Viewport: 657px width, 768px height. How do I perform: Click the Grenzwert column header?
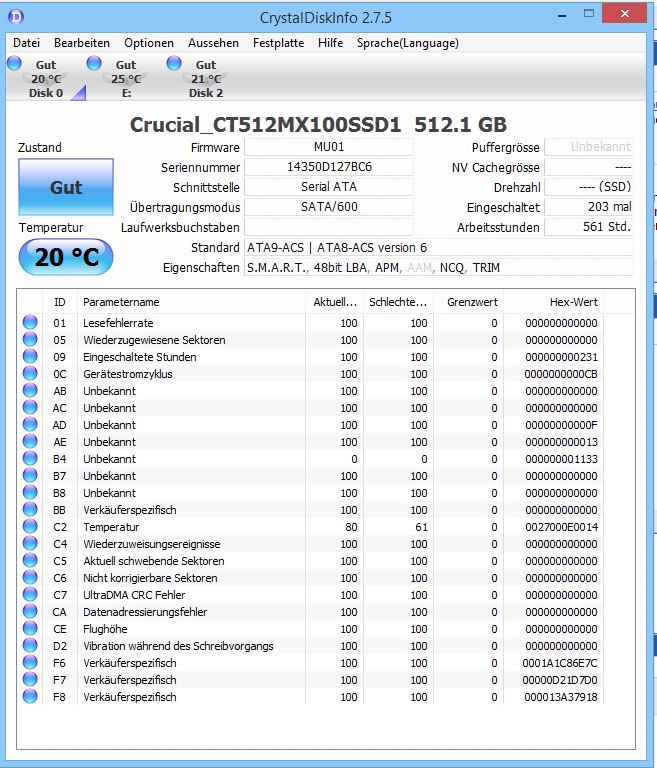pyautogui.click(x=469, y=302)
